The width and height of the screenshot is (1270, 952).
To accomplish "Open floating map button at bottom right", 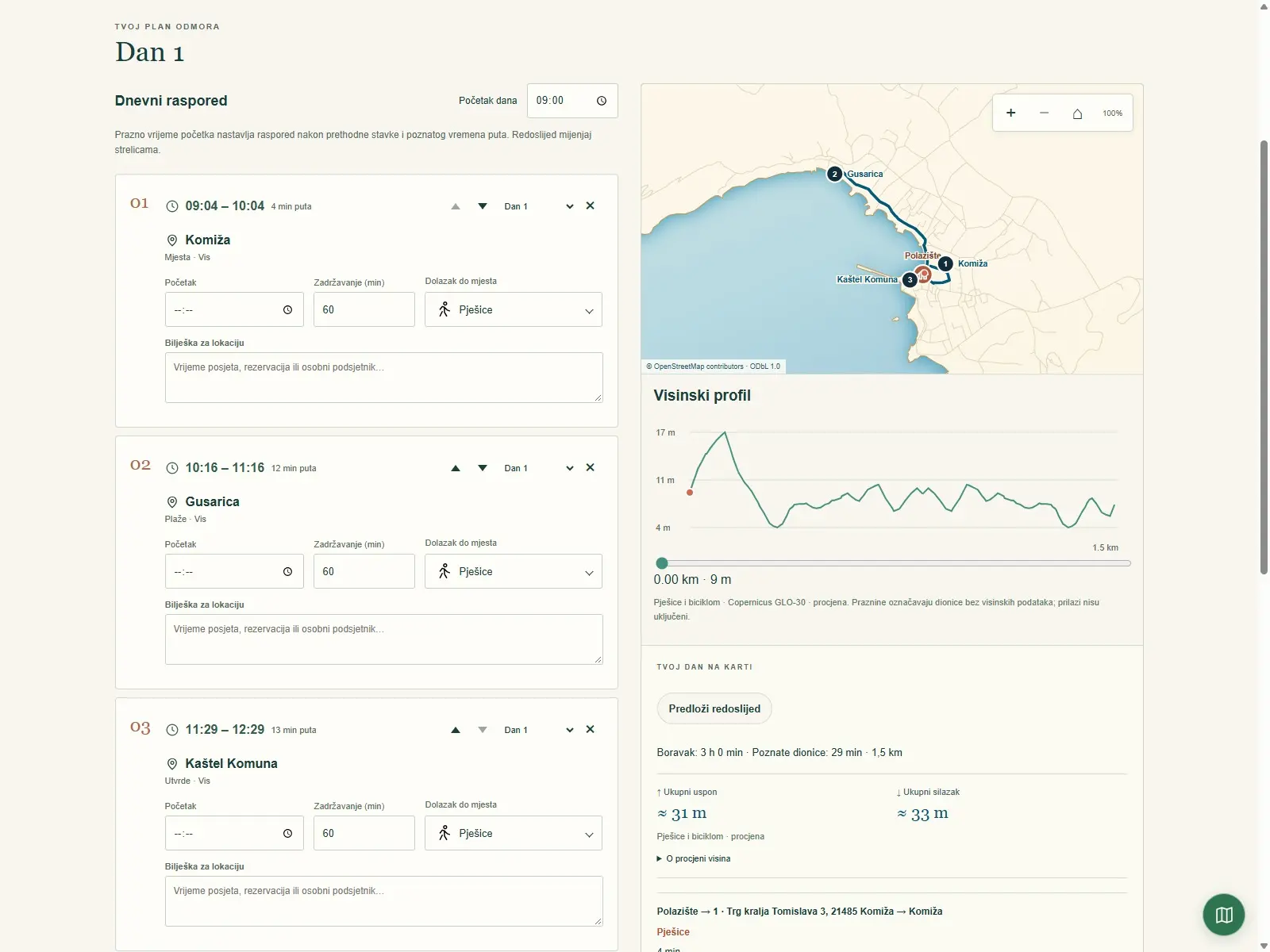I will coord(1223,915).
